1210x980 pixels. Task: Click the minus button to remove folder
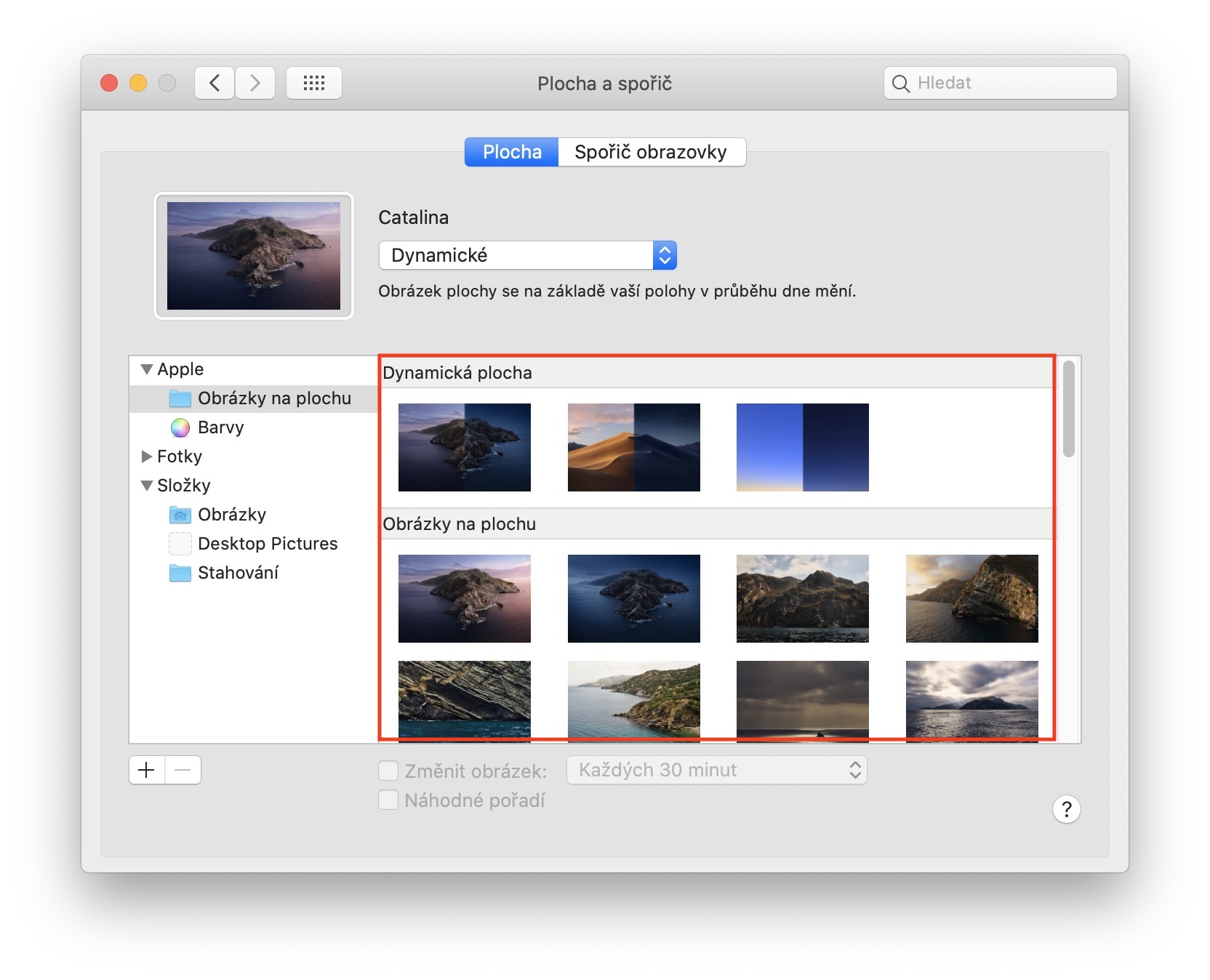pos(183,770)
